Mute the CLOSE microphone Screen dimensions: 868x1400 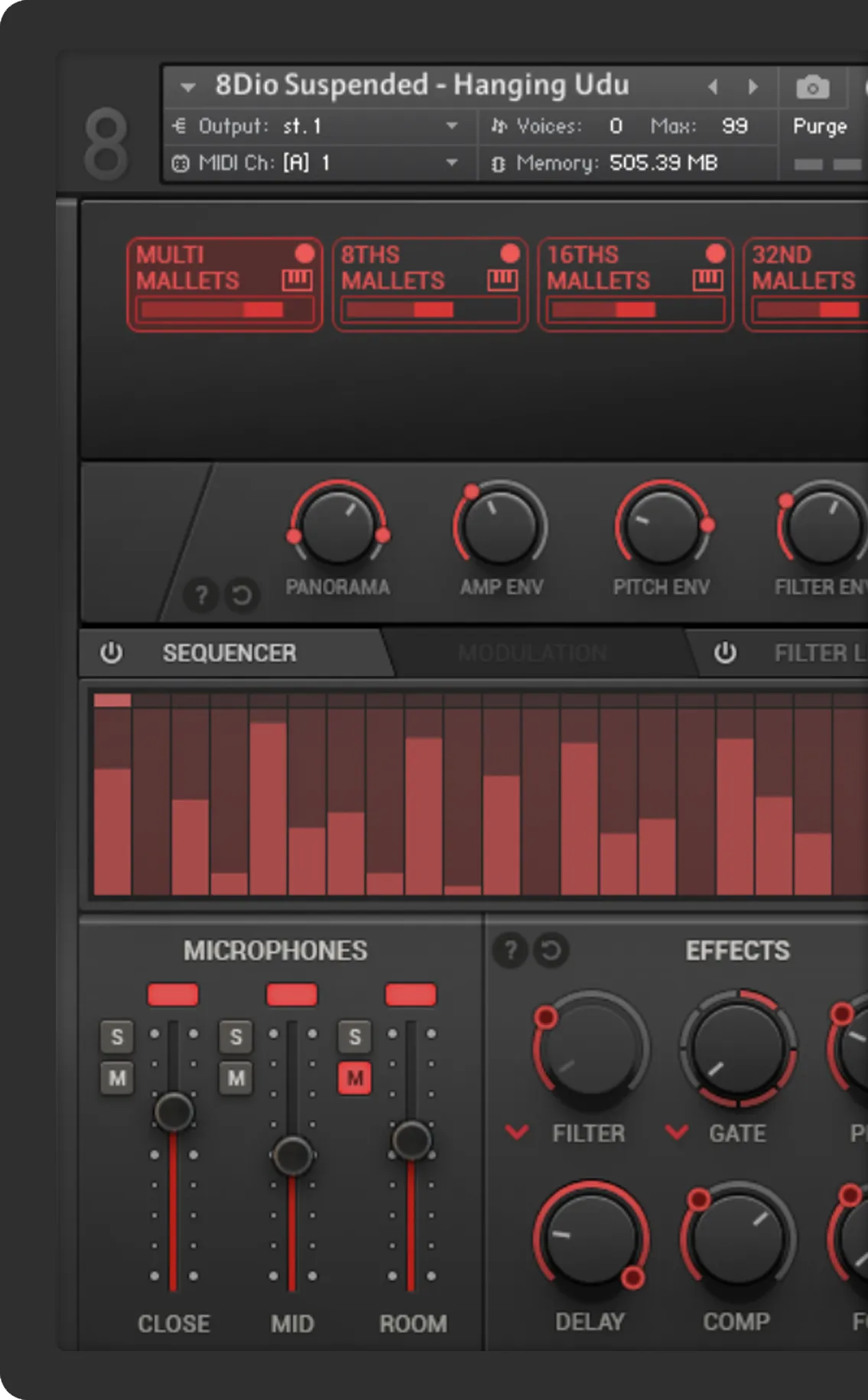pyautogui.click(x=117, y=1079)
